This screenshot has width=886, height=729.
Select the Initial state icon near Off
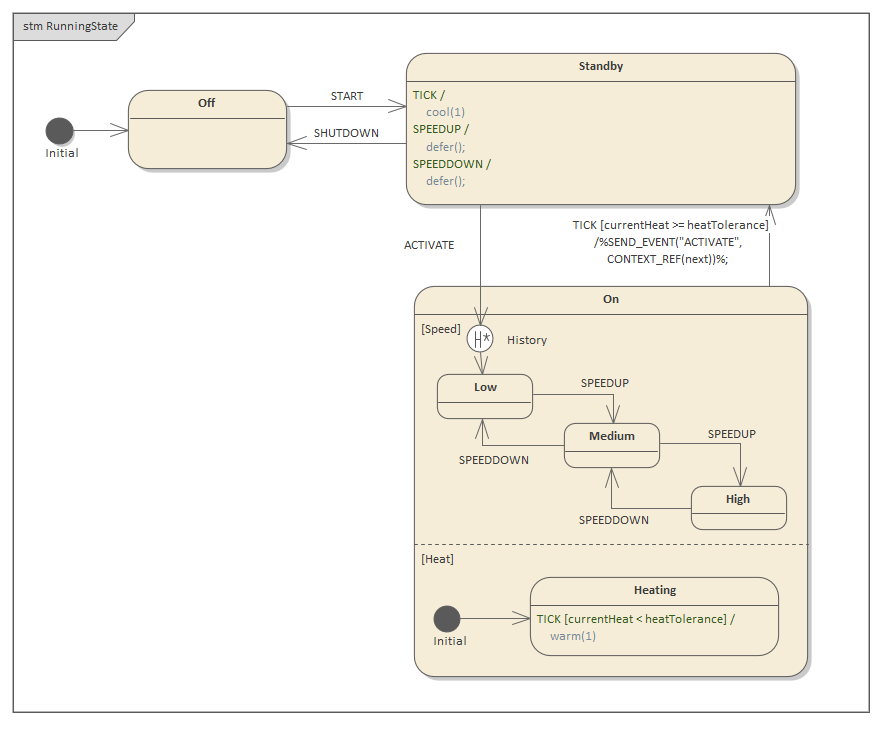coord(60,130)
